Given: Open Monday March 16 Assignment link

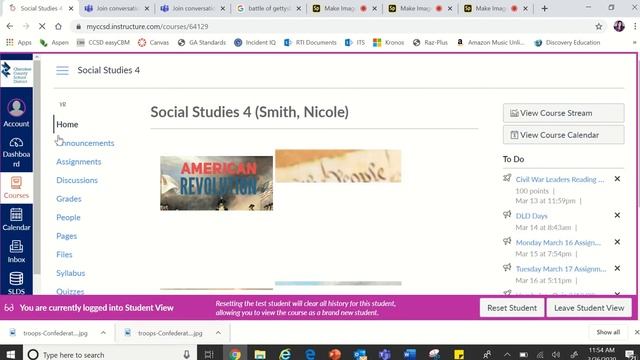Looking at the screenshot, I should click(558, 242).
